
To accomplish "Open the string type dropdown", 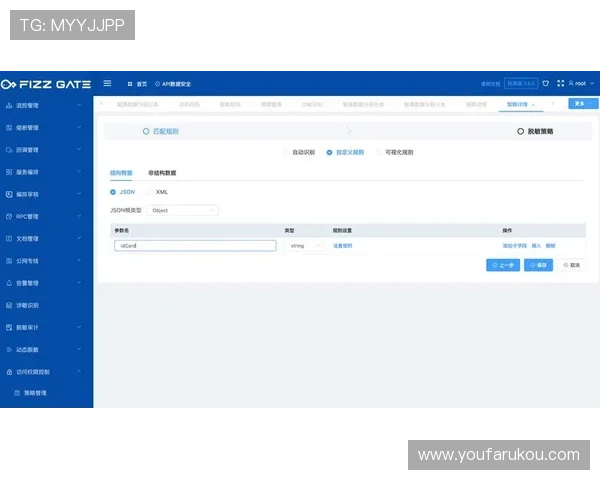I will [x=305, y=246].
